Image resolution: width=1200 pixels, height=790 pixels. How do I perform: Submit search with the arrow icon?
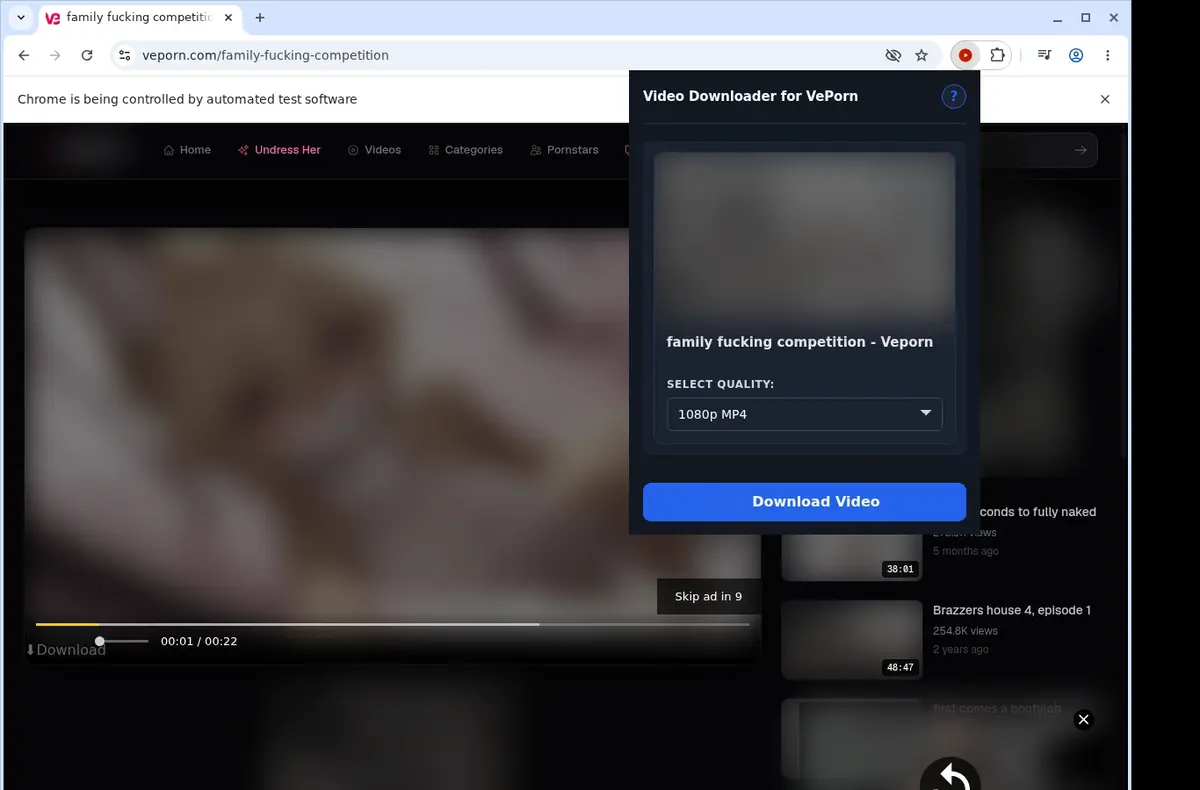pos(1080,150)
